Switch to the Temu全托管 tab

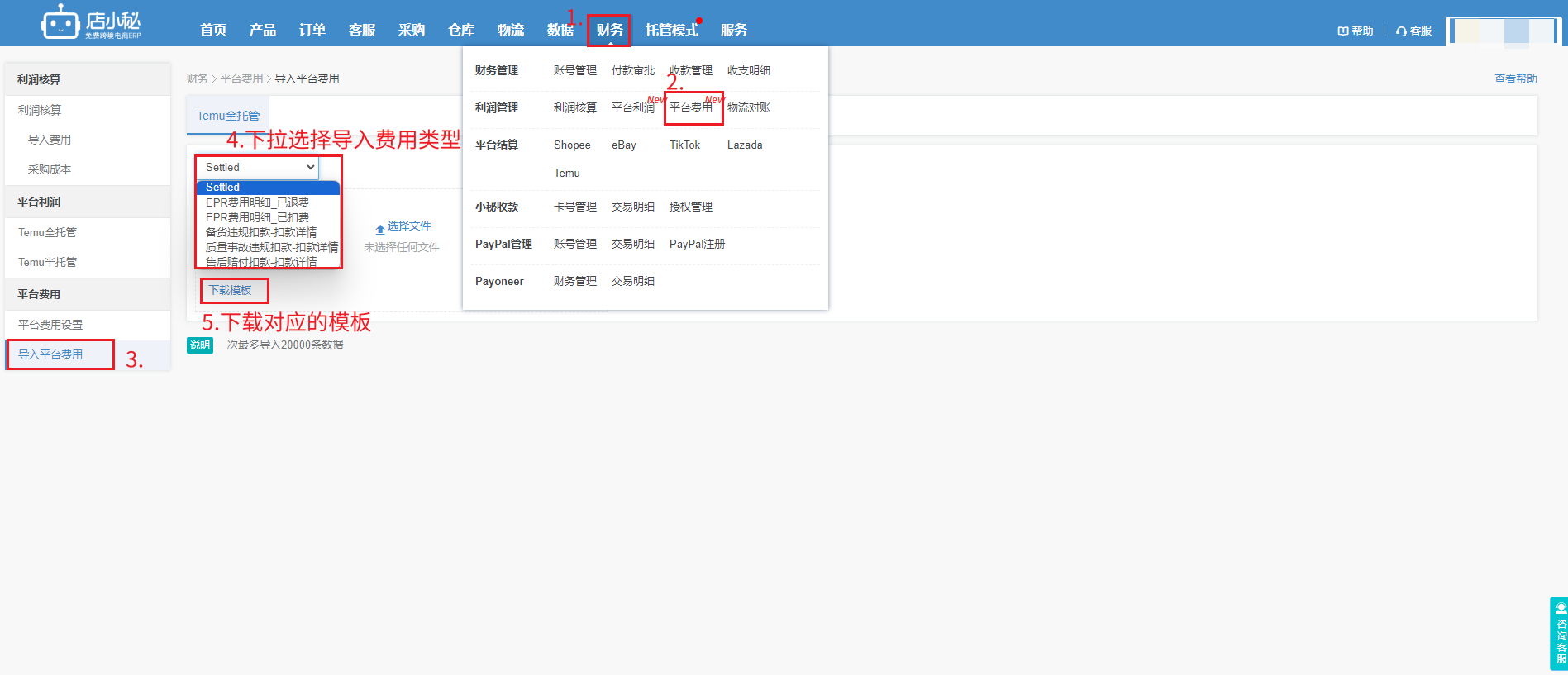click(228, 116)
